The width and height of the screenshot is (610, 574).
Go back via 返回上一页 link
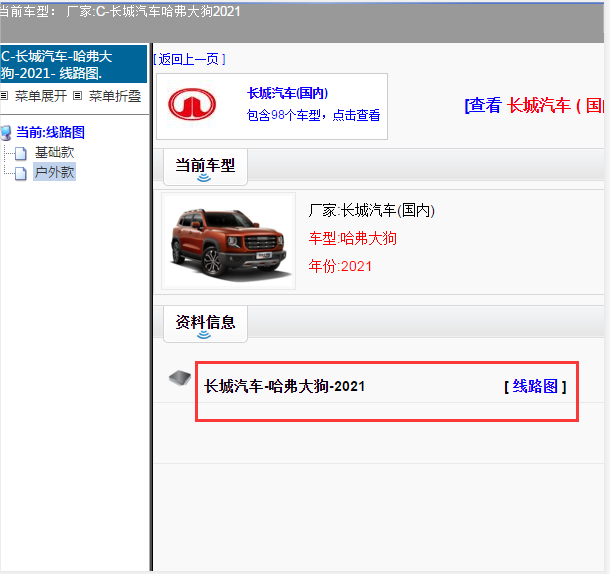pyautogui.click(x=189, y=59)
